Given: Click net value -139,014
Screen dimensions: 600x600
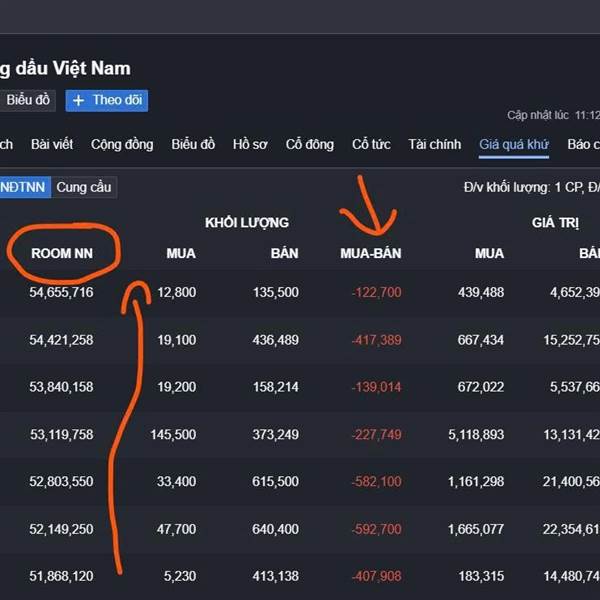Looking at the screenshot, I should 377,387.
